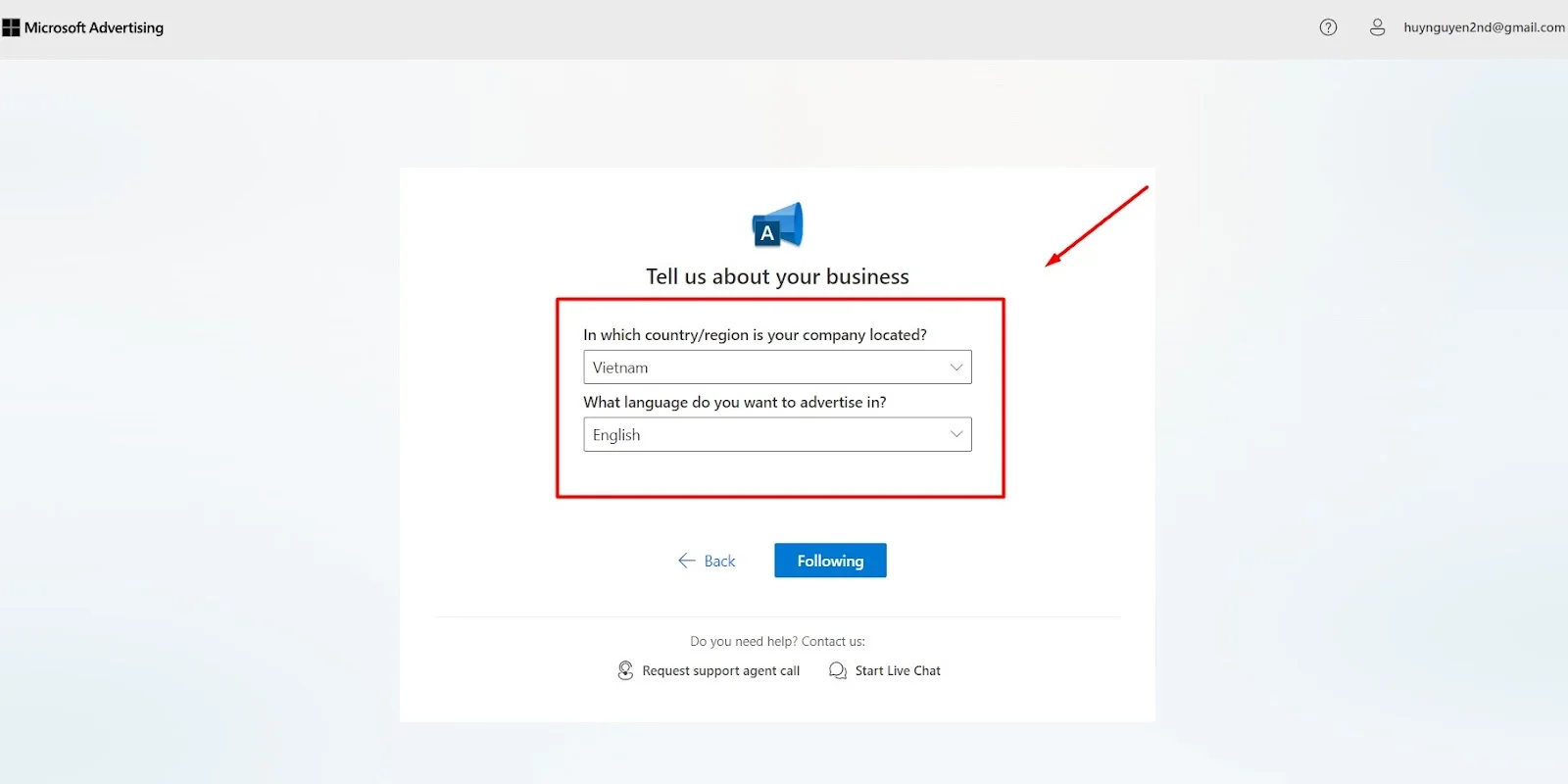
Task: Click 'Do you need help? Contact us:' text
Action: point(777,641)
